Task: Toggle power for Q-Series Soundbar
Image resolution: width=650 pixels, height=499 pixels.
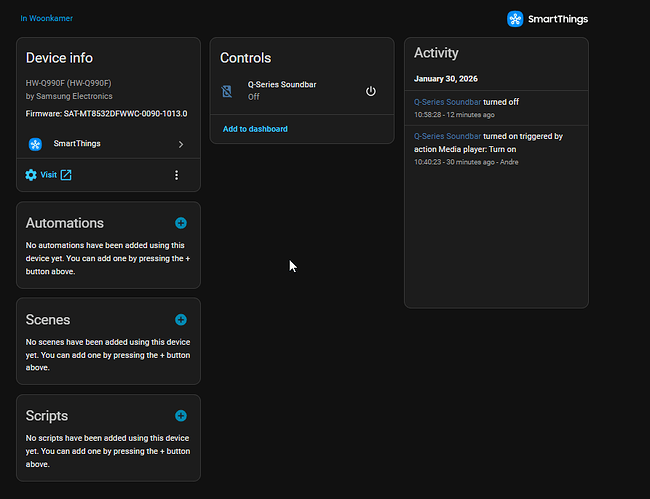Action: pyautogui.click(x=371, y=91)
